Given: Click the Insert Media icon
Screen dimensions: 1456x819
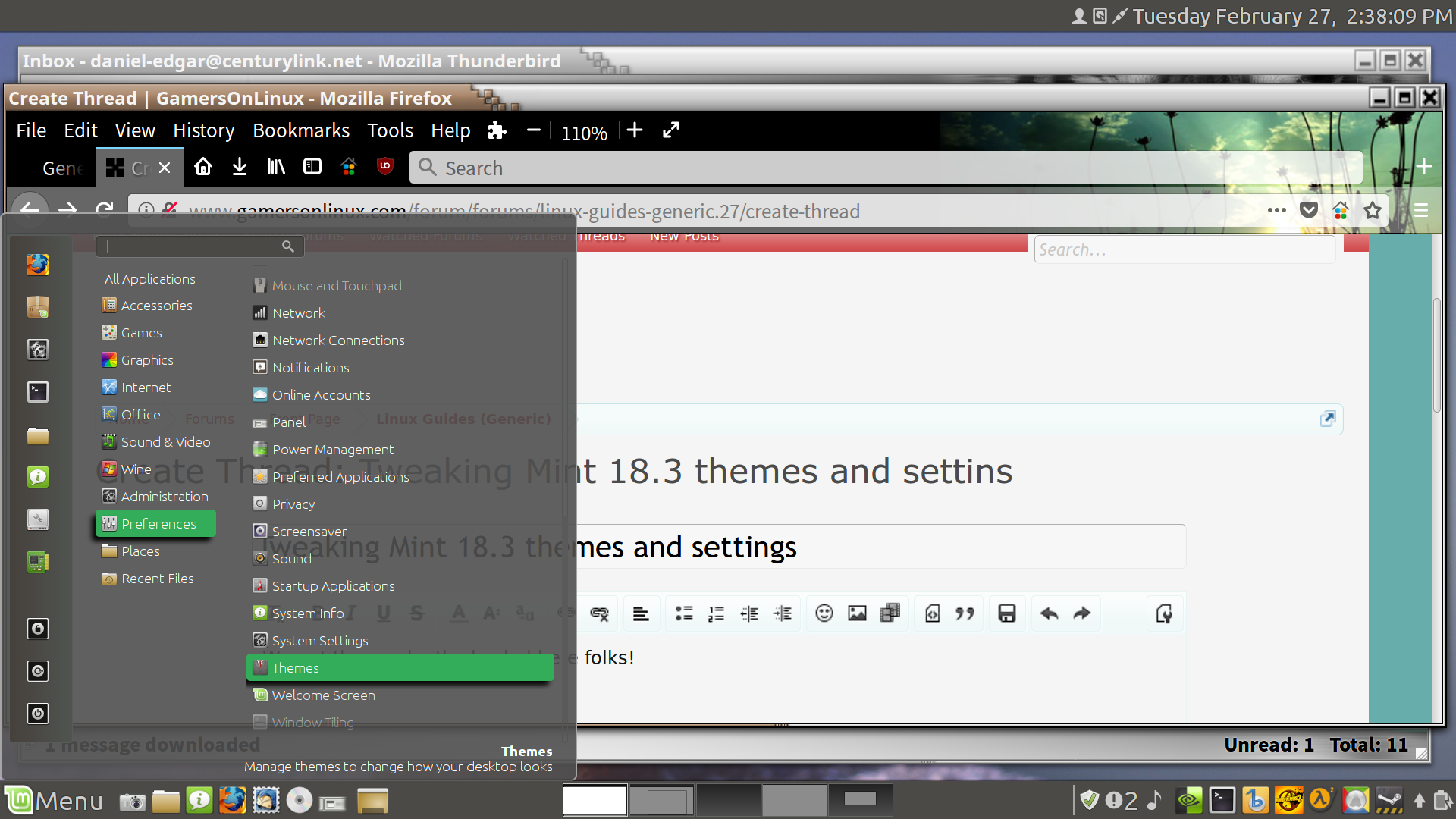Looking at the screenshot, I should click(890, 613).
